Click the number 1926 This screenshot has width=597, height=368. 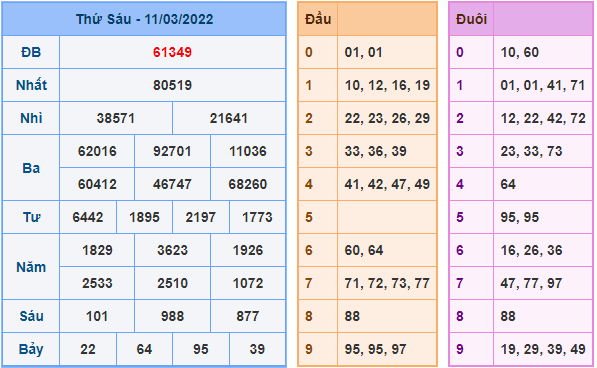coord(248,250)
